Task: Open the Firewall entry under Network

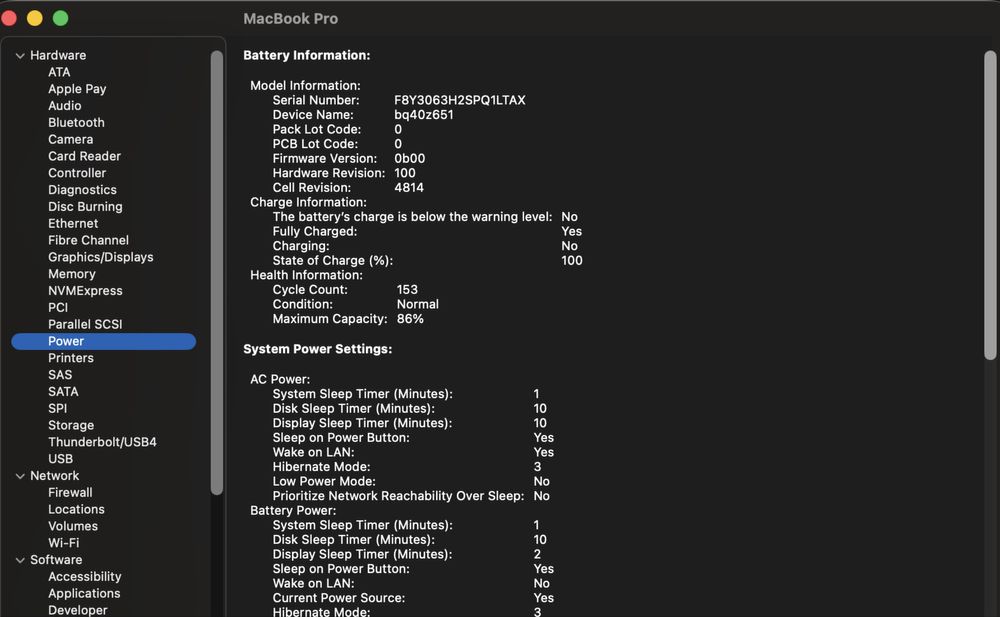Action: coord(70,493)
